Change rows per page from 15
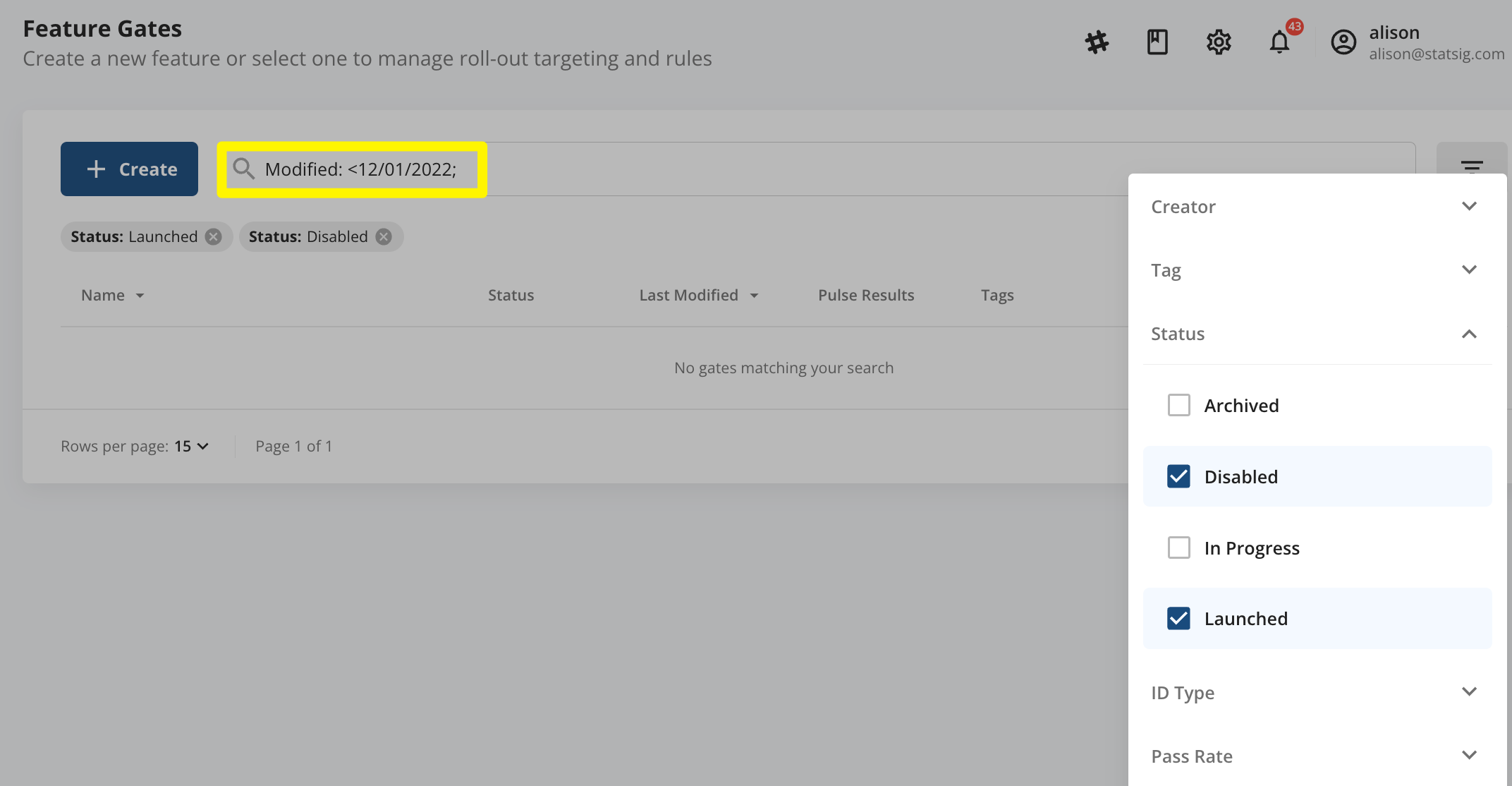This screenshot has width=1512, height=786. (191, 446)
